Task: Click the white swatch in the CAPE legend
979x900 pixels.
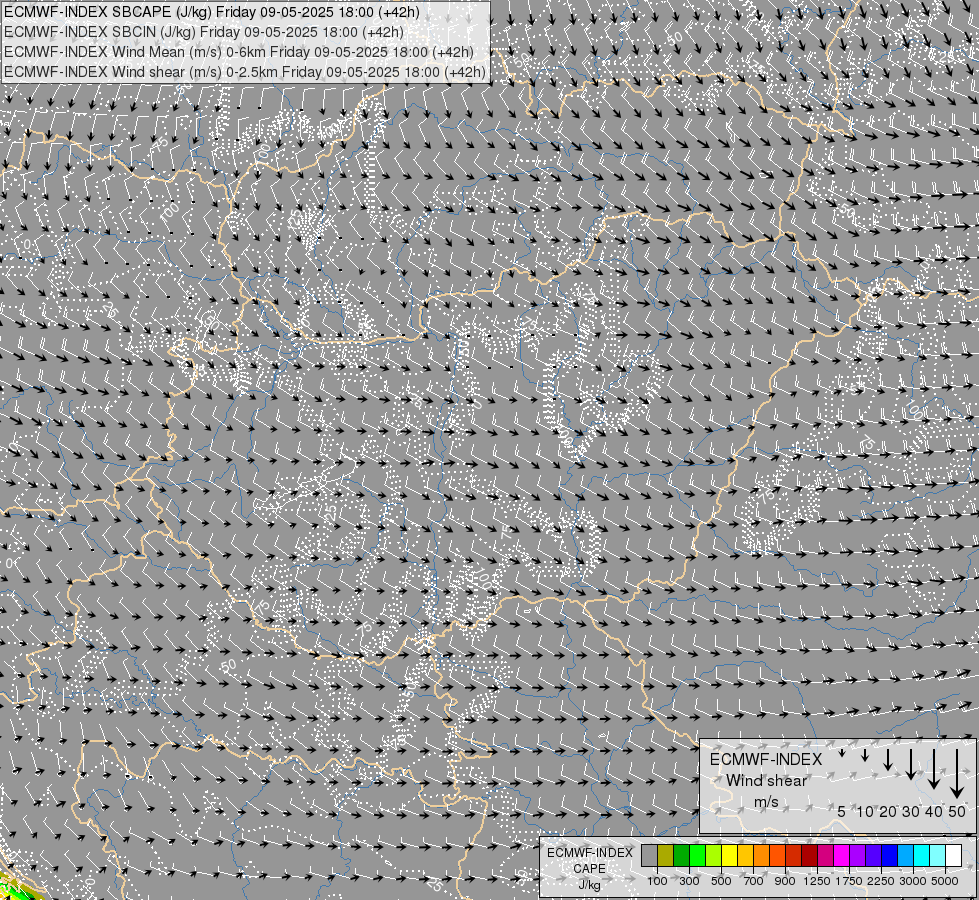Action: point(953,855)
